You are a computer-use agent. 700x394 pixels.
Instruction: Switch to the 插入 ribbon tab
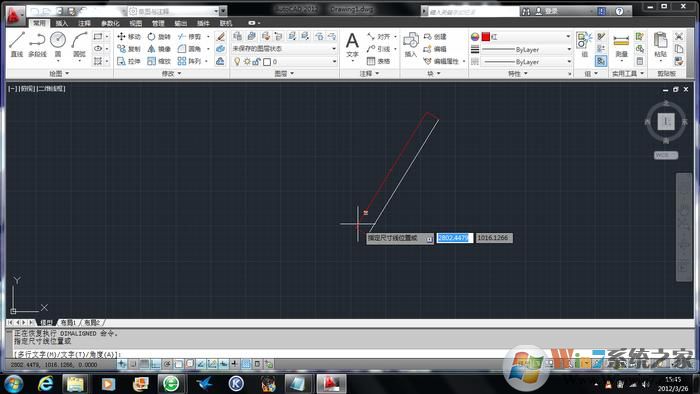point(62,23)
